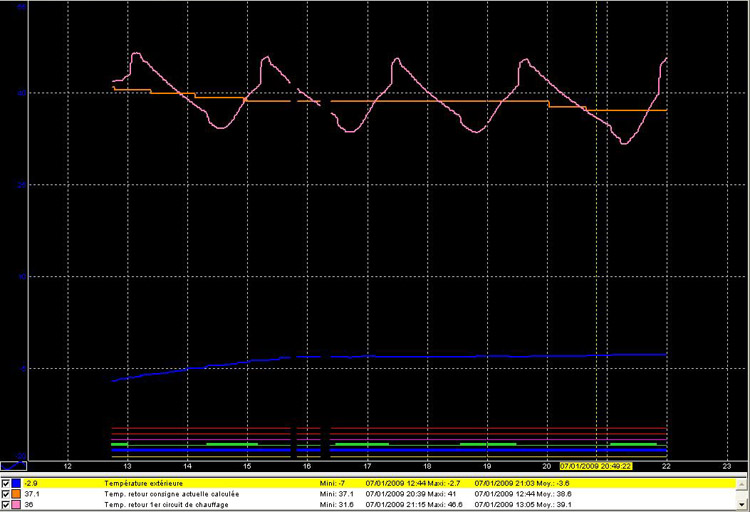Viewport: 750px width, 512px height.
Task: Disable the Temp. retour 1er circuit de chauffage checkbox
Action: click(x=7, y=505)
